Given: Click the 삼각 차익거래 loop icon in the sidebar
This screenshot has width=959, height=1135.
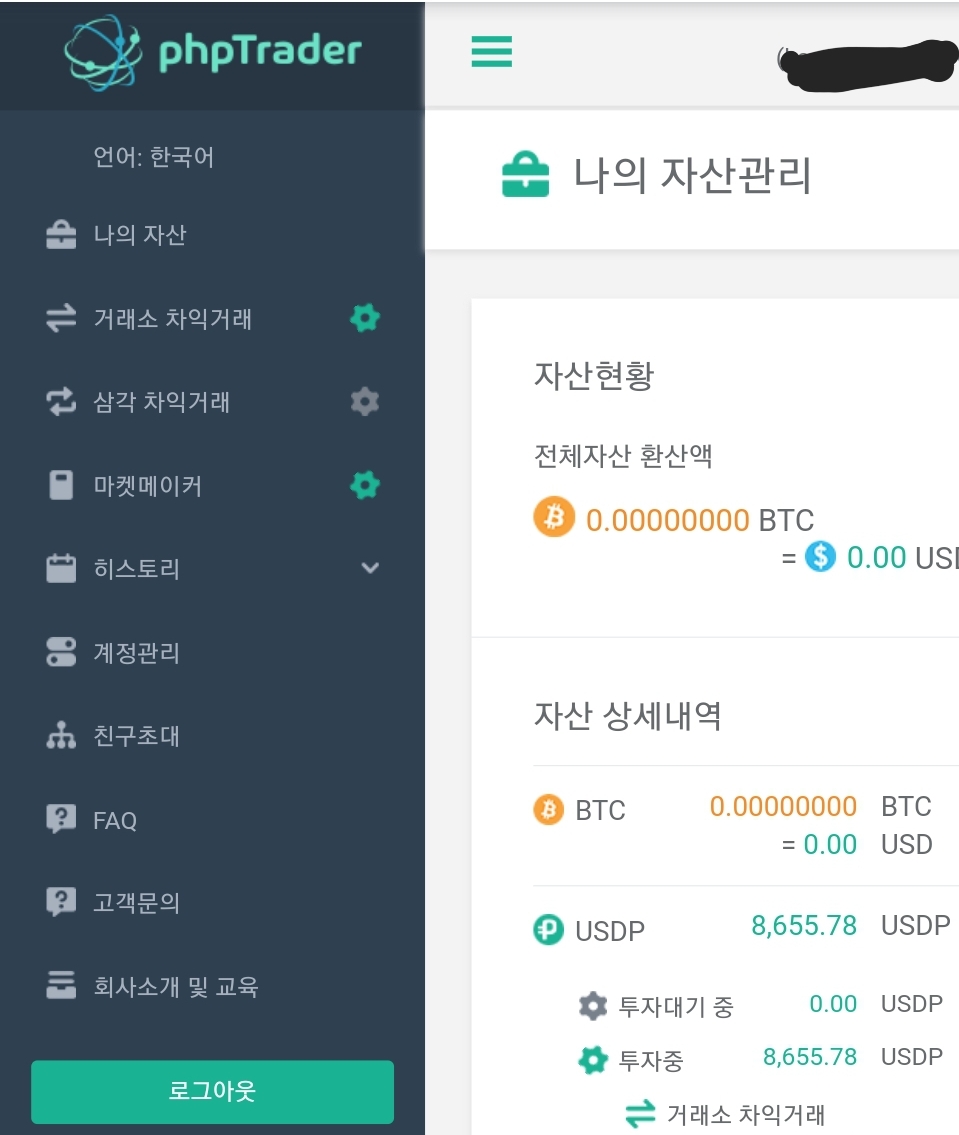Looking at the screenshot, I should click(61, 402).
